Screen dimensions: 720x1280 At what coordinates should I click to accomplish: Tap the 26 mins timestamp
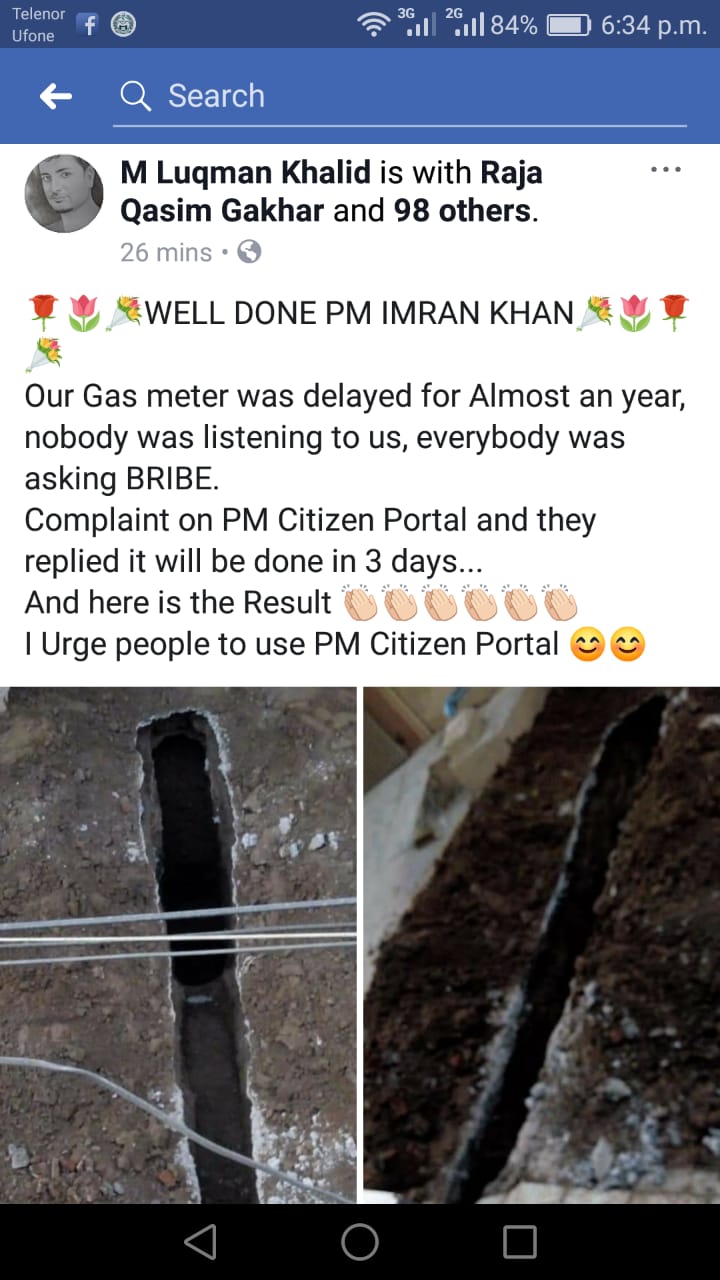166,252
